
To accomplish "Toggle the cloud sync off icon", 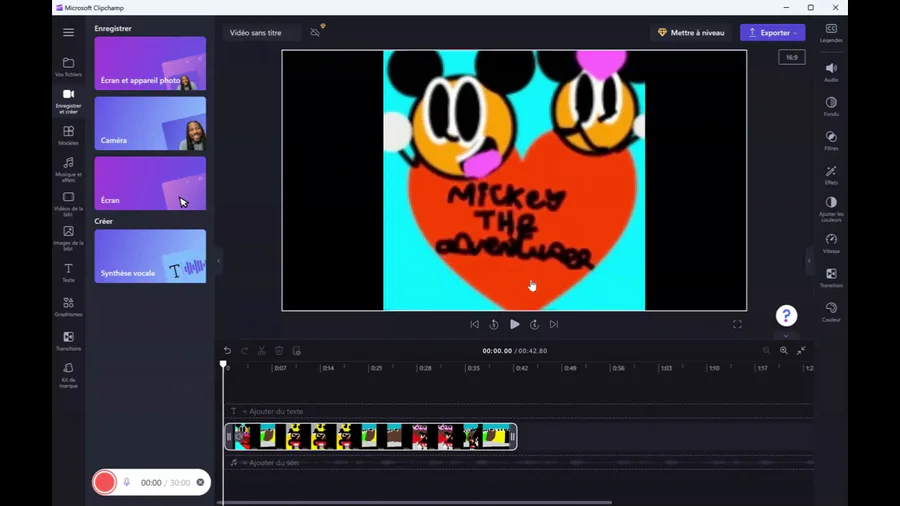I will click(316, 32).
